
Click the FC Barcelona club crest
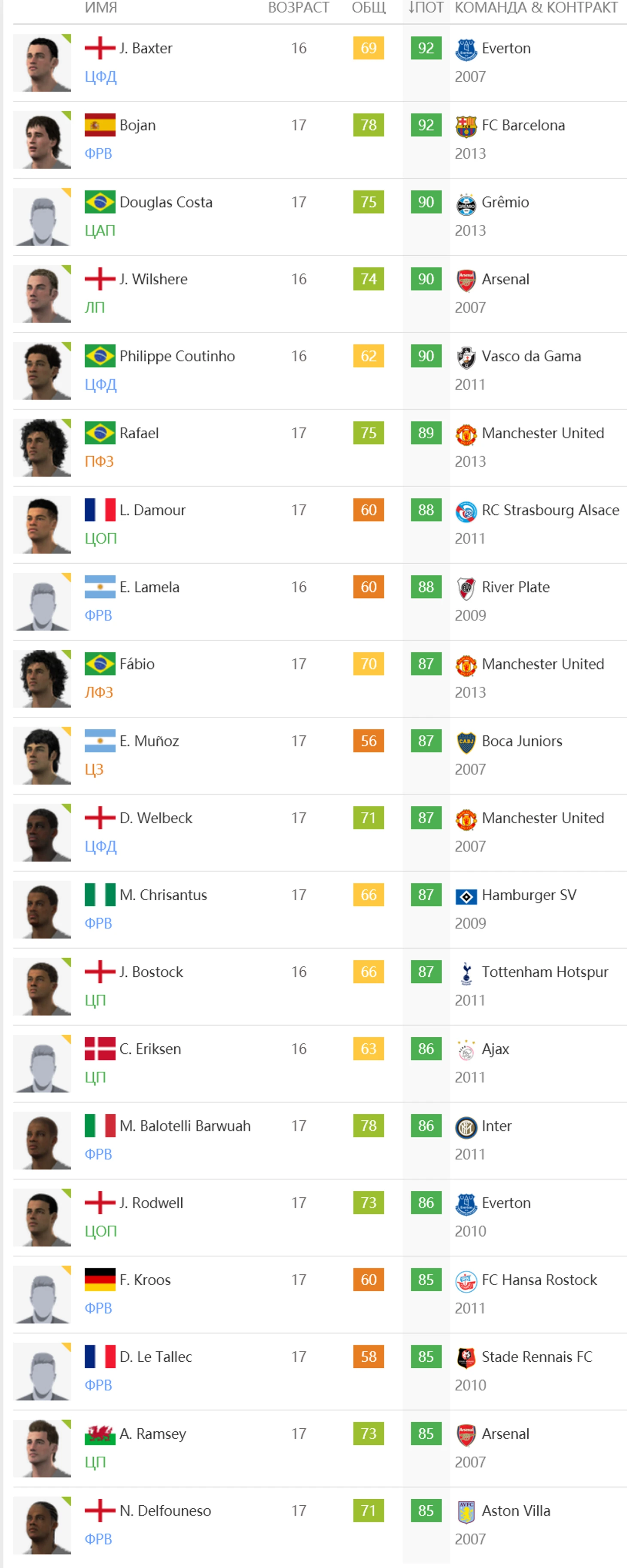(x=466, y=126)
